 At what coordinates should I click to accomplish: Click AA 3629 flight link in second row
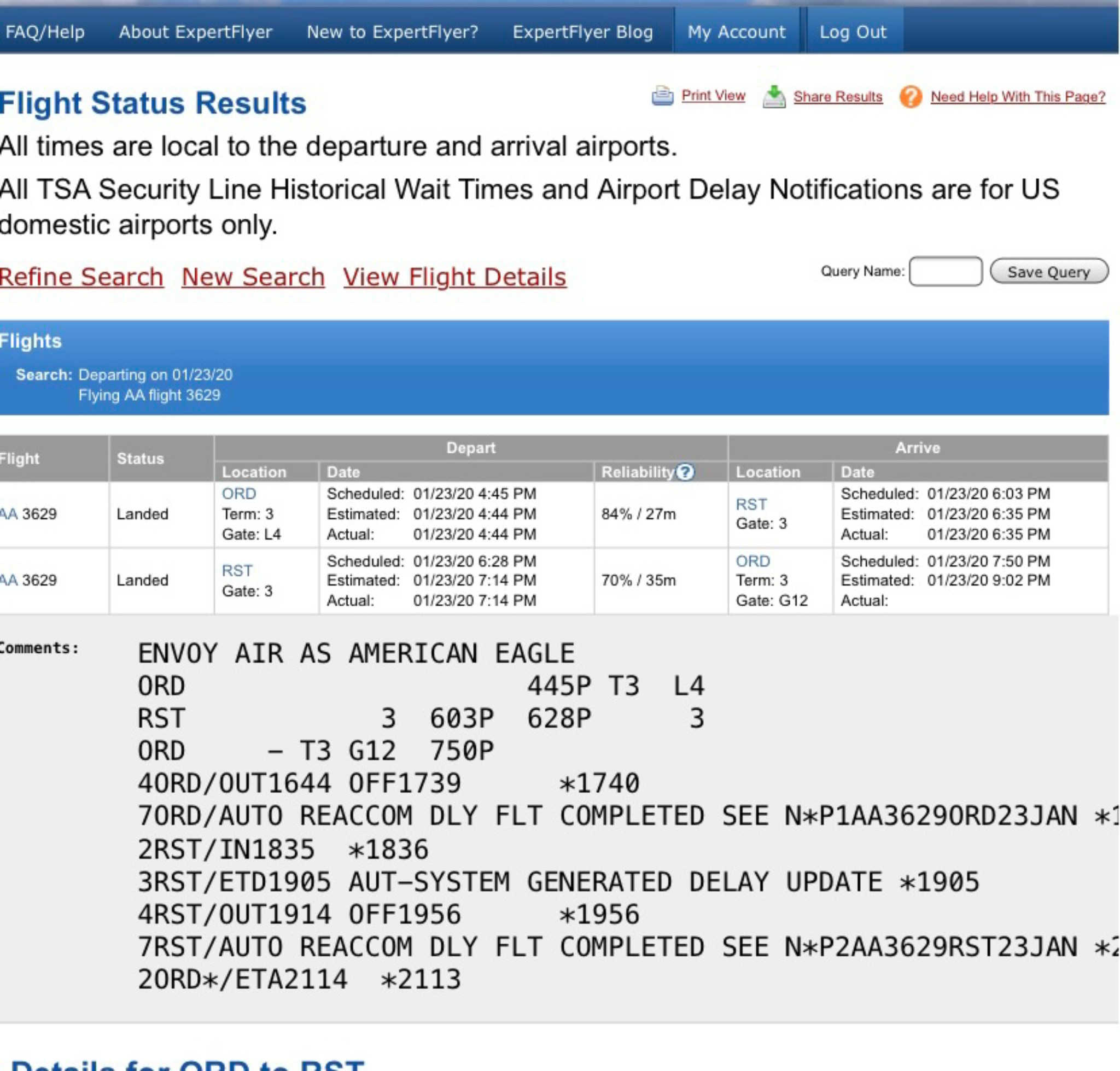point(28,580)
